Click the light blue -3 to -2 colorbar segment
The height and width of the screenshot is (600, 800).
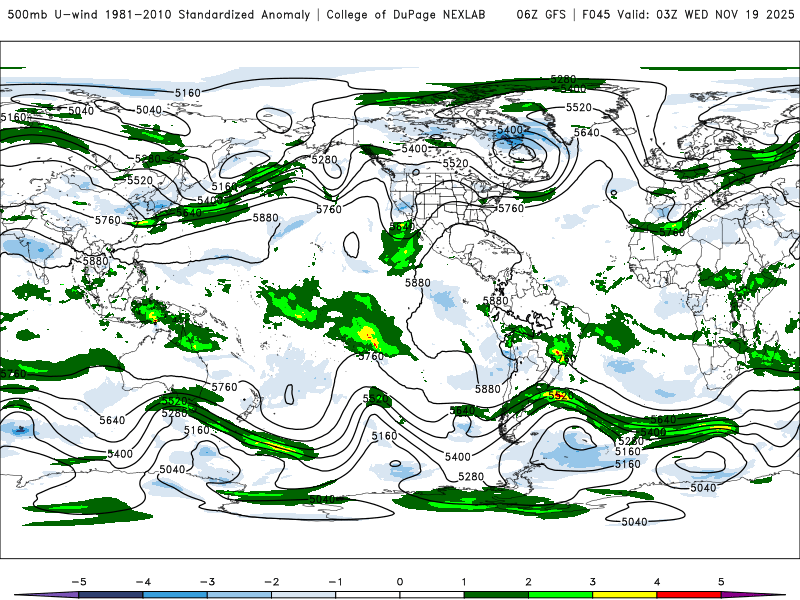click(239, 595)
